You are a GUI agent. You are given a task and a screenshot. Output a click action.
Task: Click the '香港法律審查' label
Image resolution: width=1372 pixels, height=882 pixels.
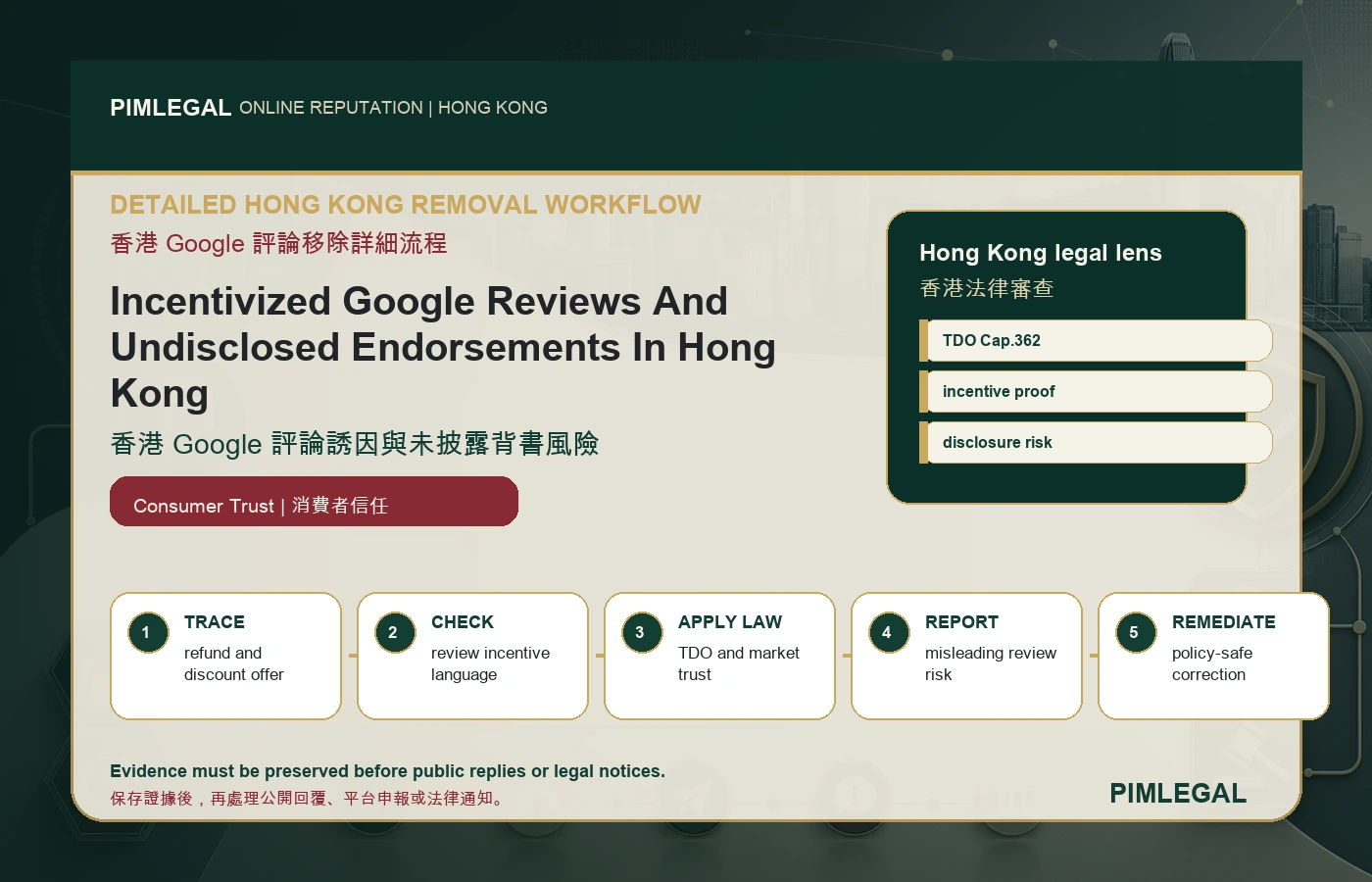coord(987,288)
